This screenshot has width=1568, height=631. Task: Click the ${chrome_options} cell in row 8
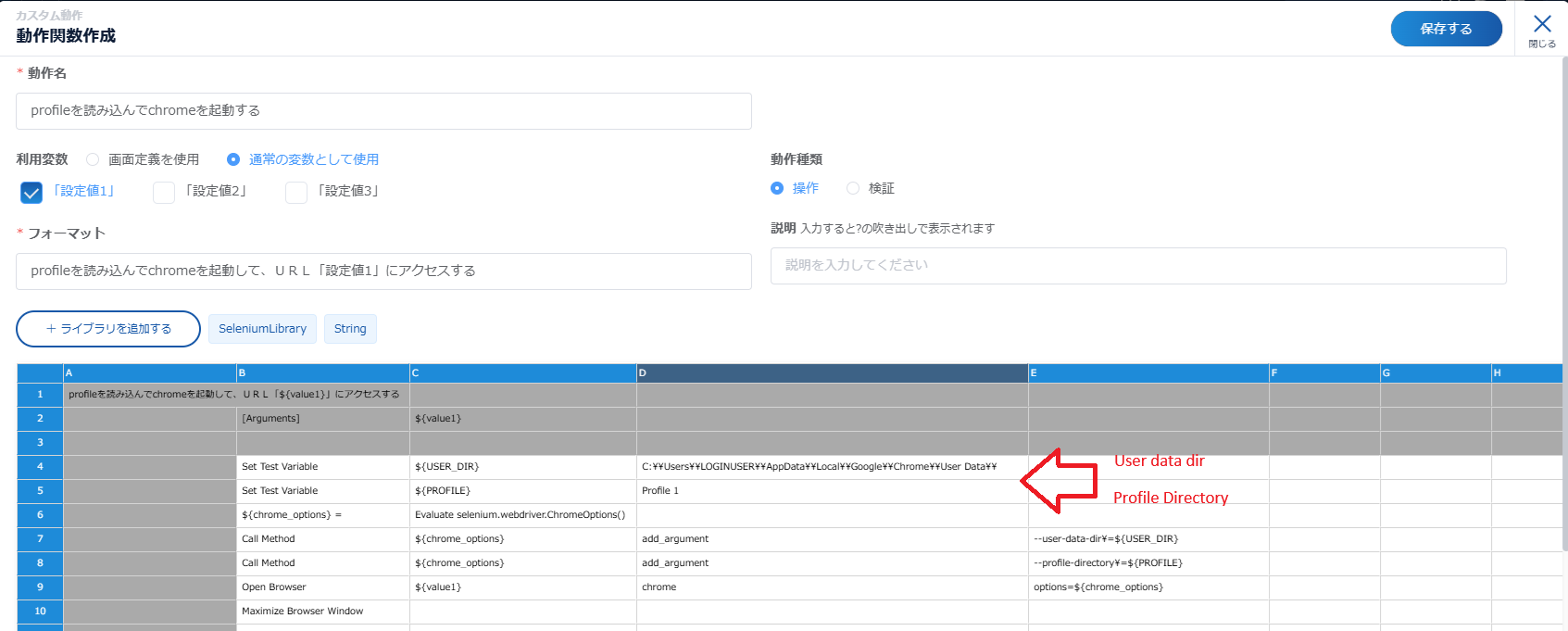coord(522,563)
